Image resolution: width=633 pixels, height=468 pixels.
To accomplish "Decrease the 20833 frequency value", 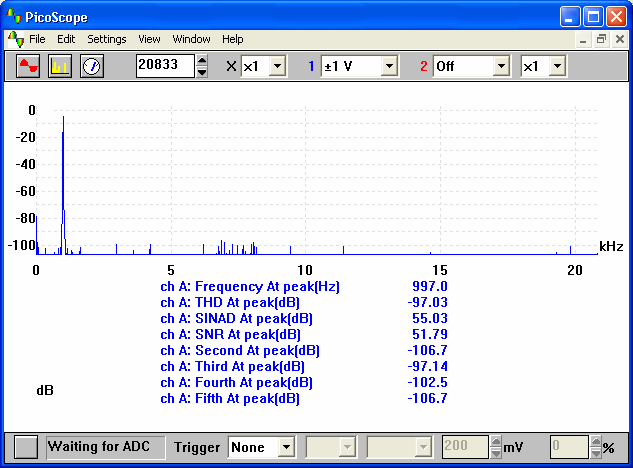I will (x=201, y=71).
